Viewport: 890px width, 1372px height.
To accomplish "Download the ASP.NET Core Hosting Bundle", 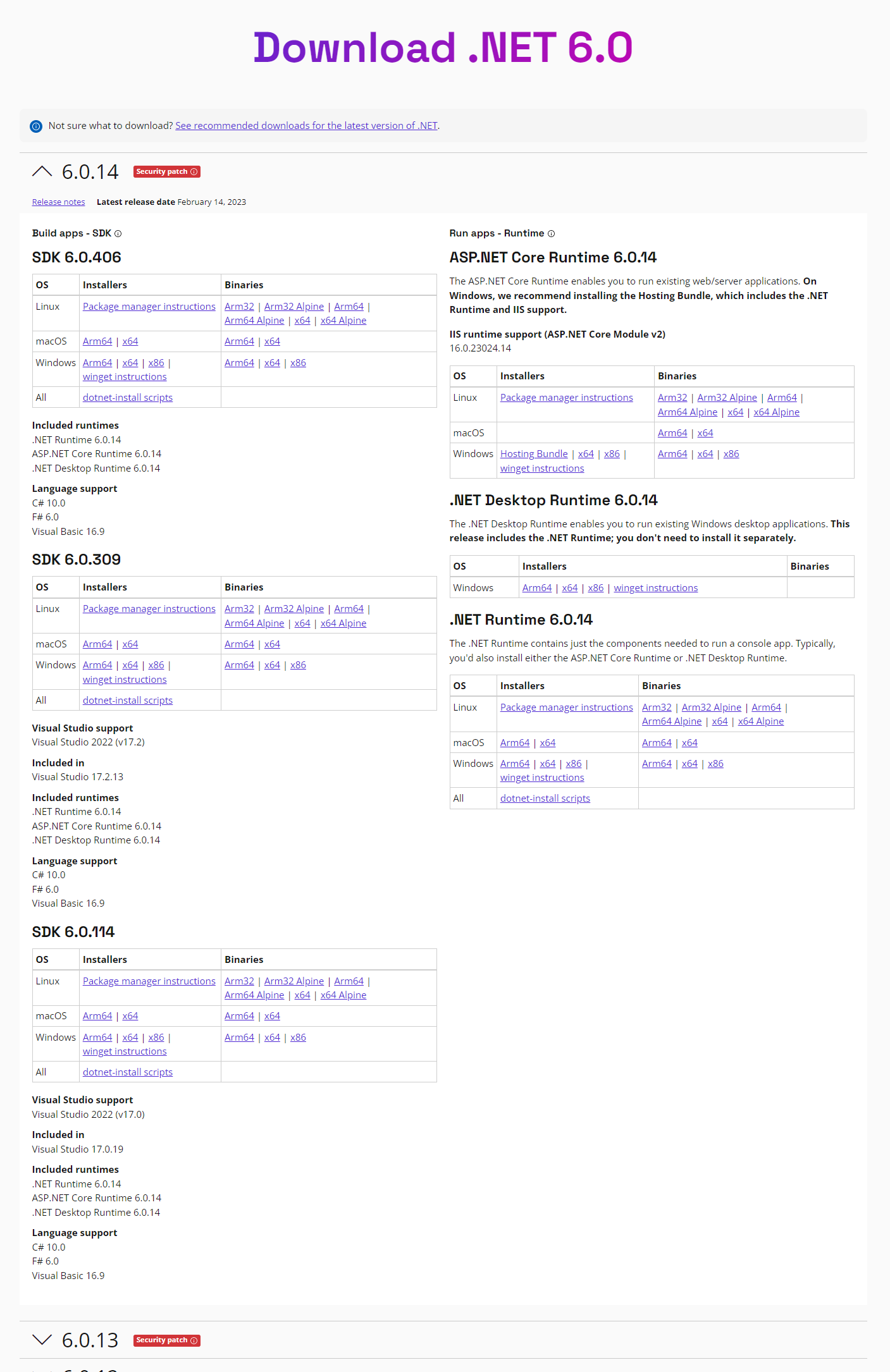I will [534, 453].
